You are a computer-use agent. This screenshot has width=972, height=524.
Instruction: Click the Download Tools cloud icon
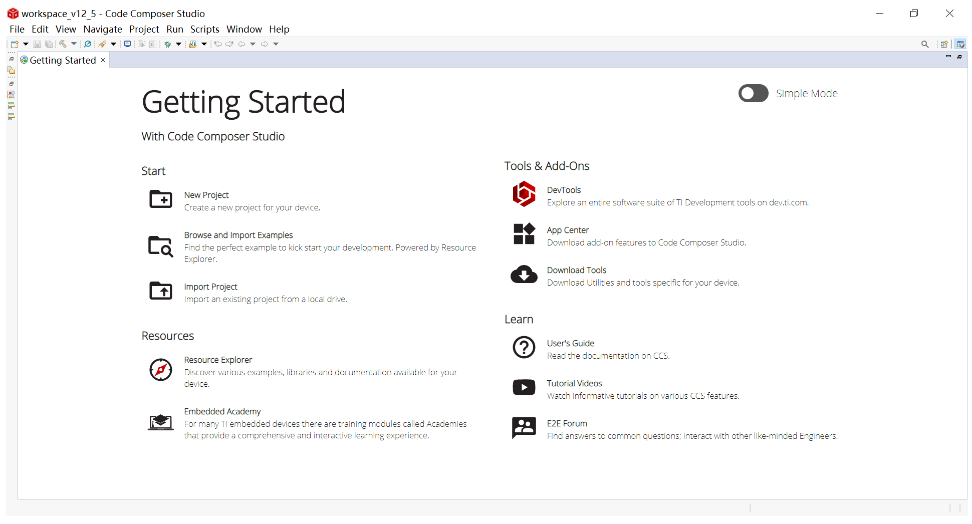coord(524,274)
